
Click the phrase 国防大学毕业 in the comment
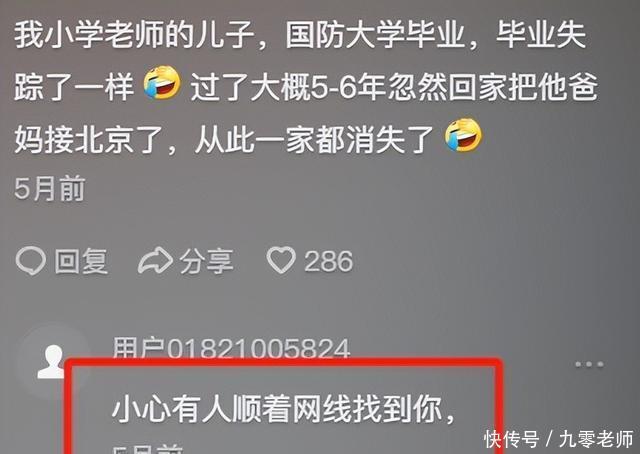[x=376, y=34]
